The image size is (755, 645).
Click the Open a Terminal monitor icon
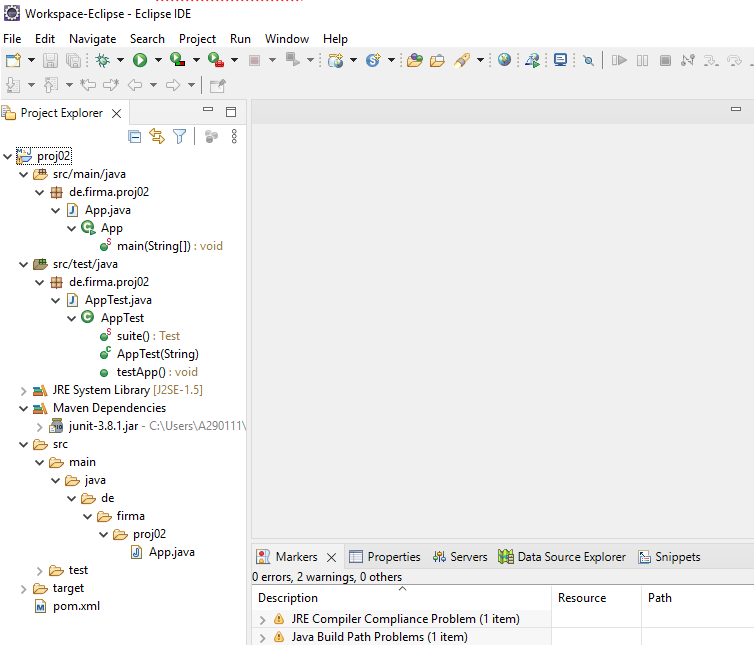click(x=560, y=60)
